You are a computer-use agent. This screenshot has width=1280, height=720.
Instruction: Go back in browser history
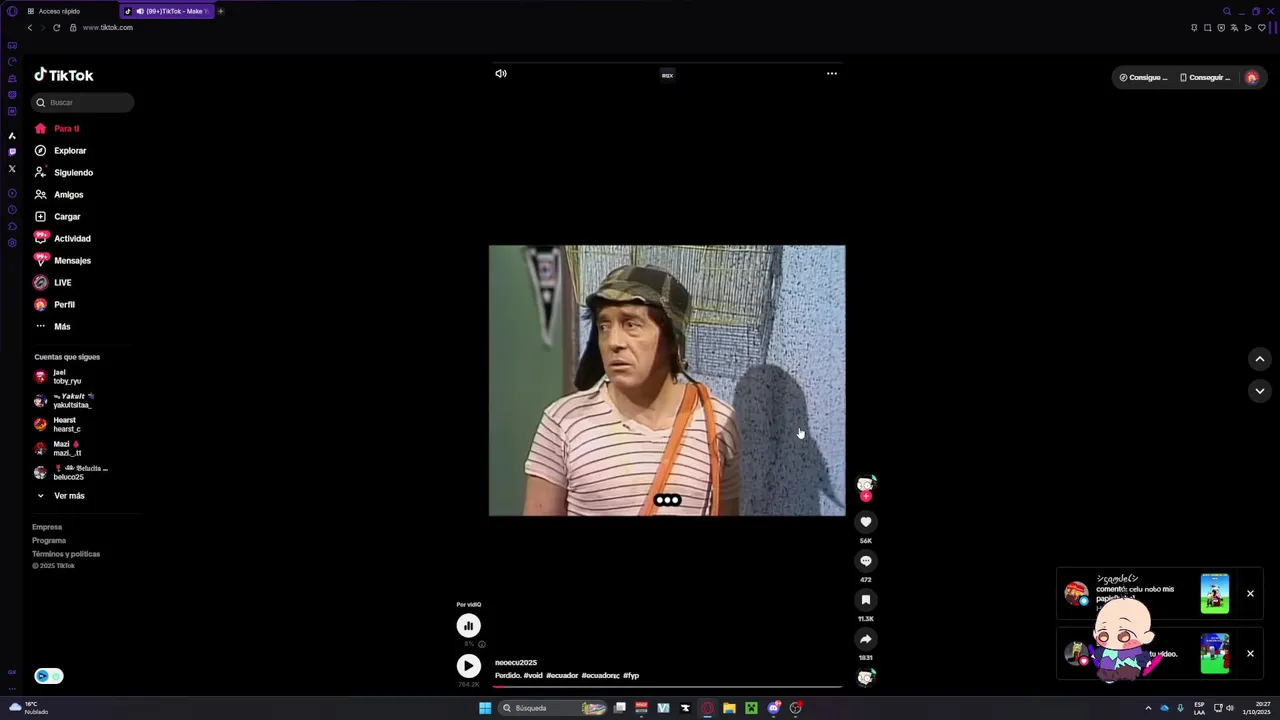(30, 28)
